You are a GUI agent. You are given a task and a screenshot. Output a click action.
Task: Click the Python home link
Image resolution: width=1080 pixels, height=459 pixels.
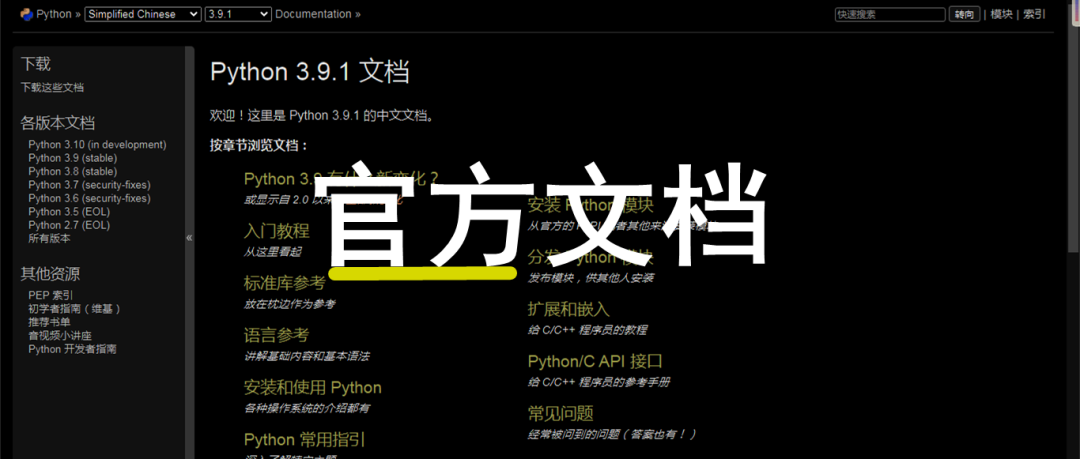tap(53, 14)
